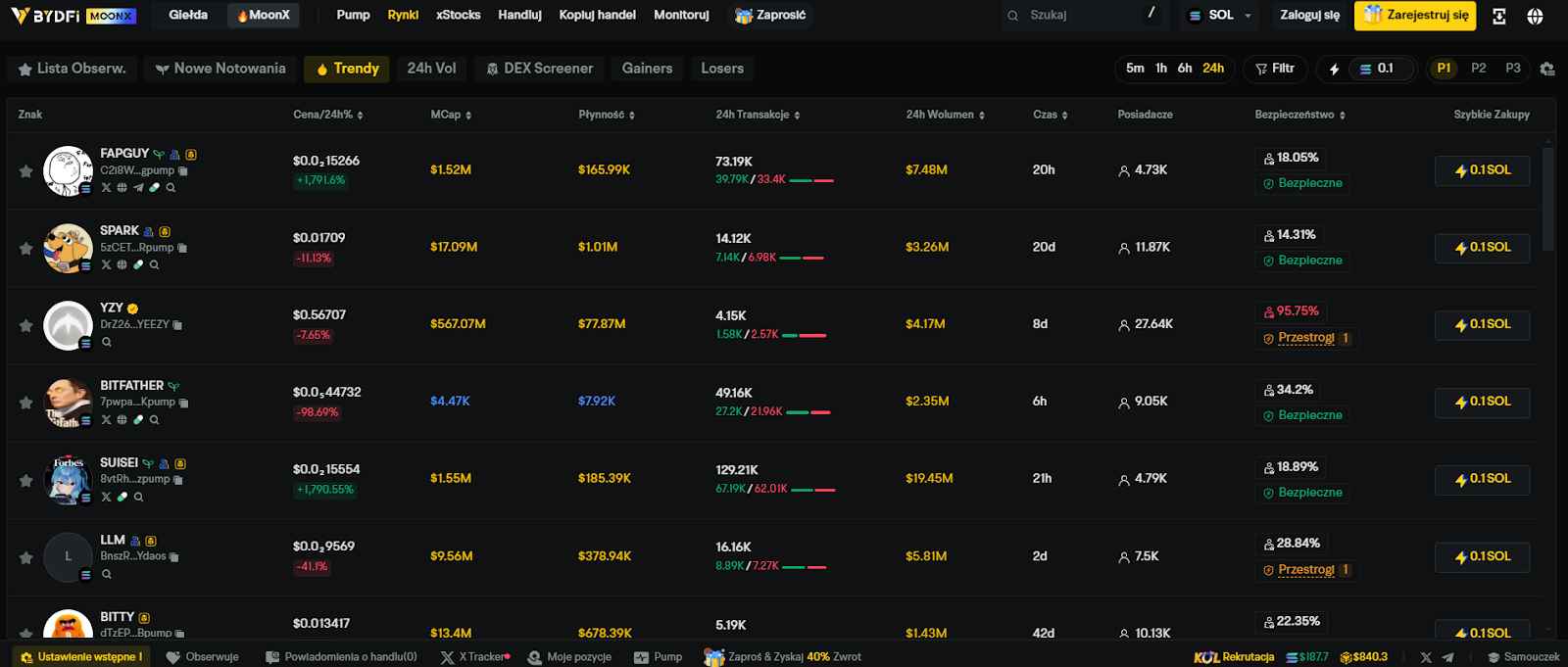
Task: Click the search magnifier icon under YZY
Action: [106, 342]
